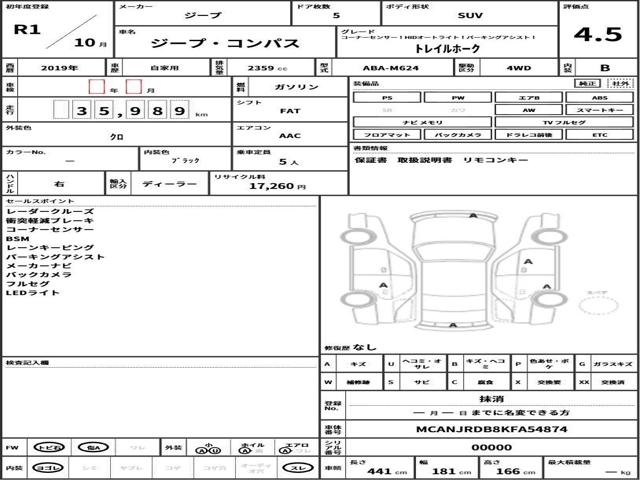
Task: Select the 純正 legend box
Action: (x=588, y=84)
